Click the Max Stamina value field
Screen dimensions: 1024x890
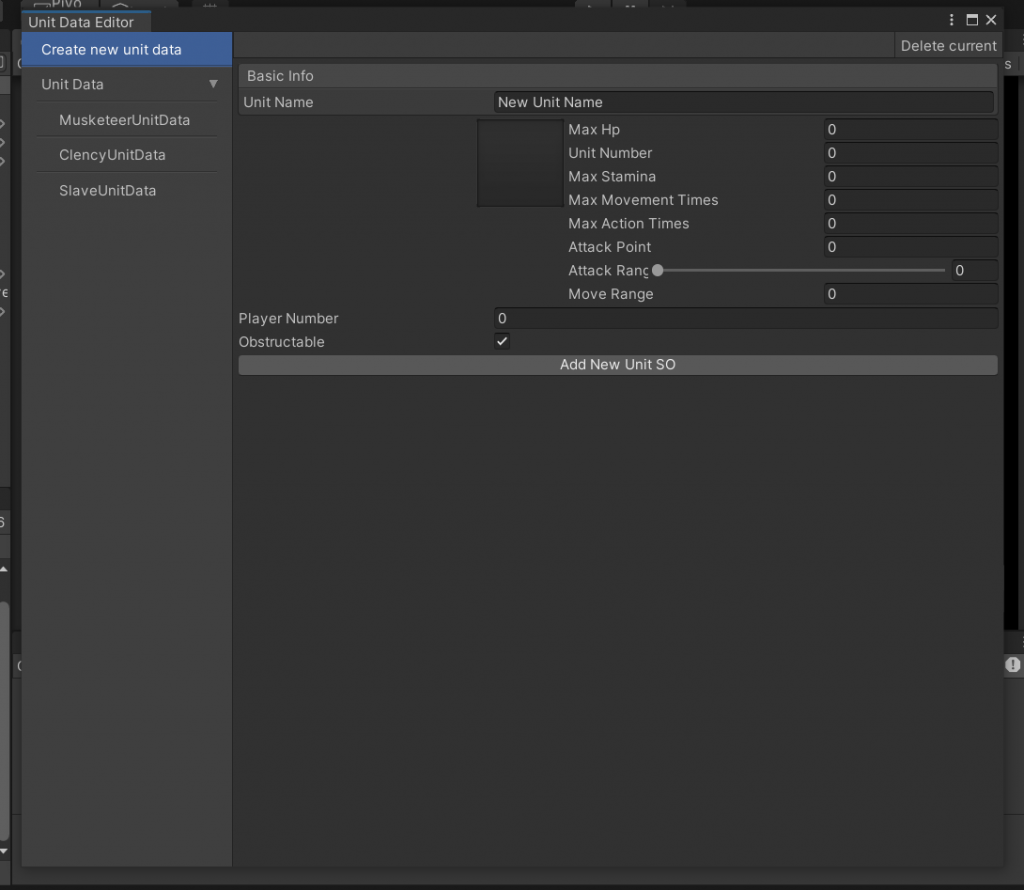point(910,176)
